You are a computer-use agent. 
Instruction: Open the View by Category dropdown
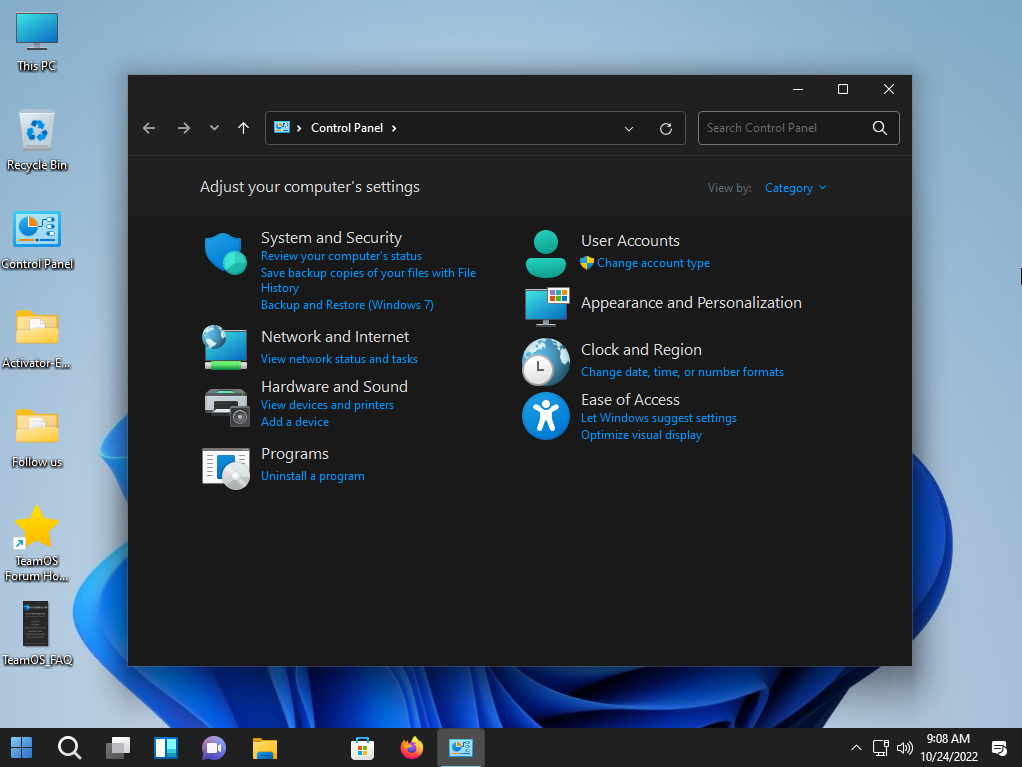795,188
